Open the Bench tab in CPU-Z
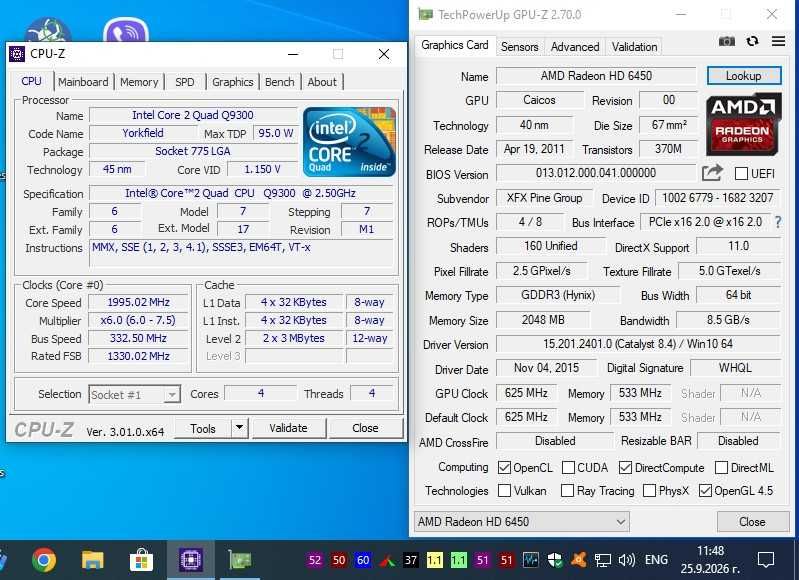 click(279, 82)
